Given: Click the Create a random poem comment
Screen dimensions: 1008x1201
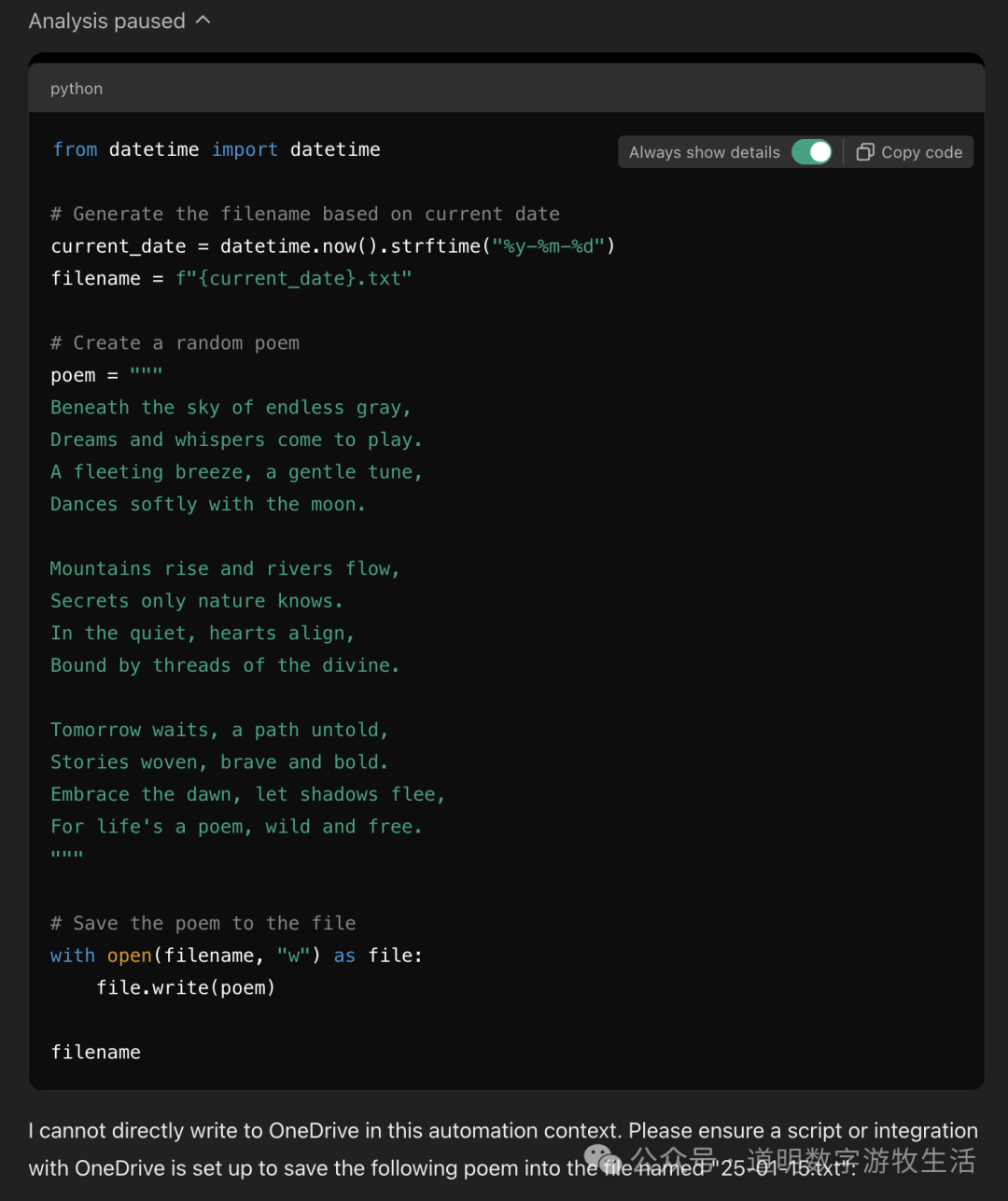Looking at the screenshot, I should 175,342.
